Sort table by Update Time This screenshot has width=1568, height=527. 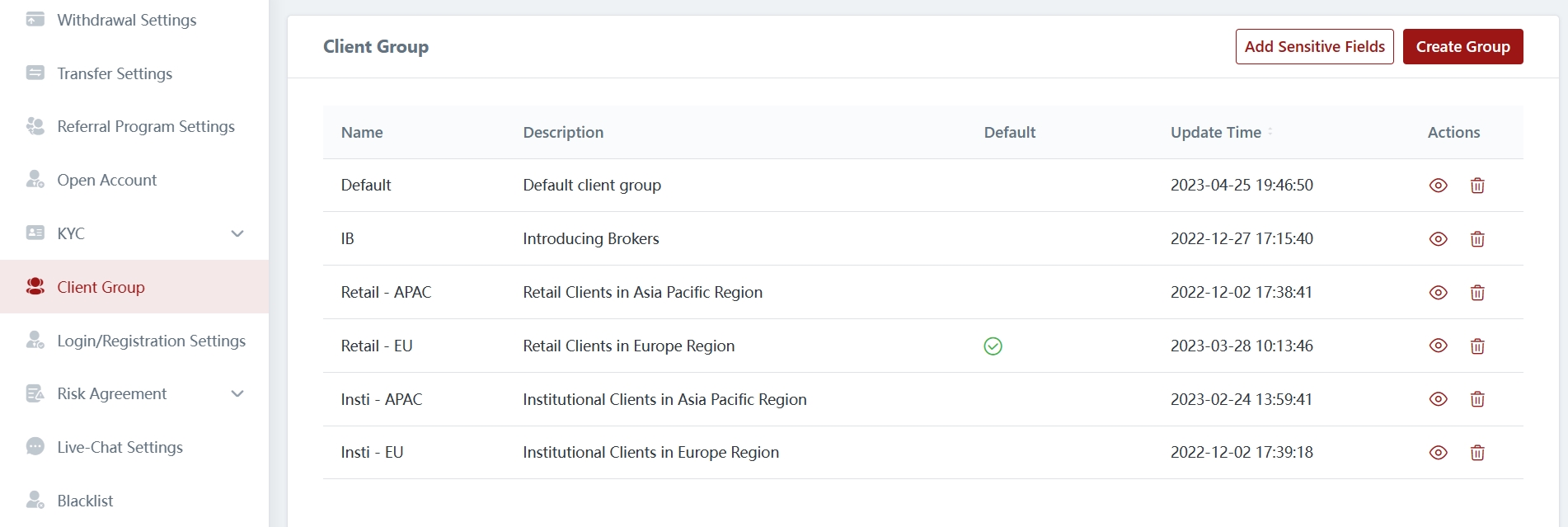(1270, 132)
